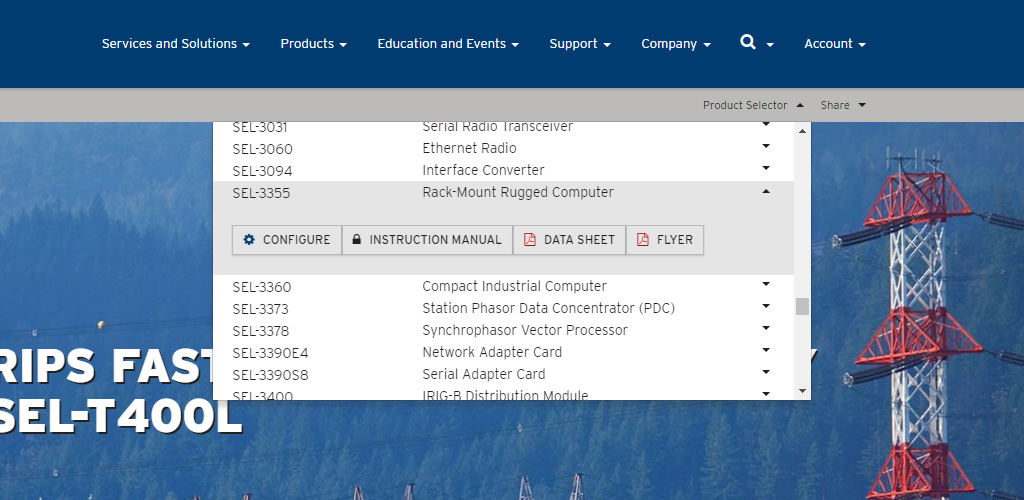Screen dimensions: 1024x500
Task: Select the SEL-3373 product code
Action: pyautogui.click(x=261, y=309)
